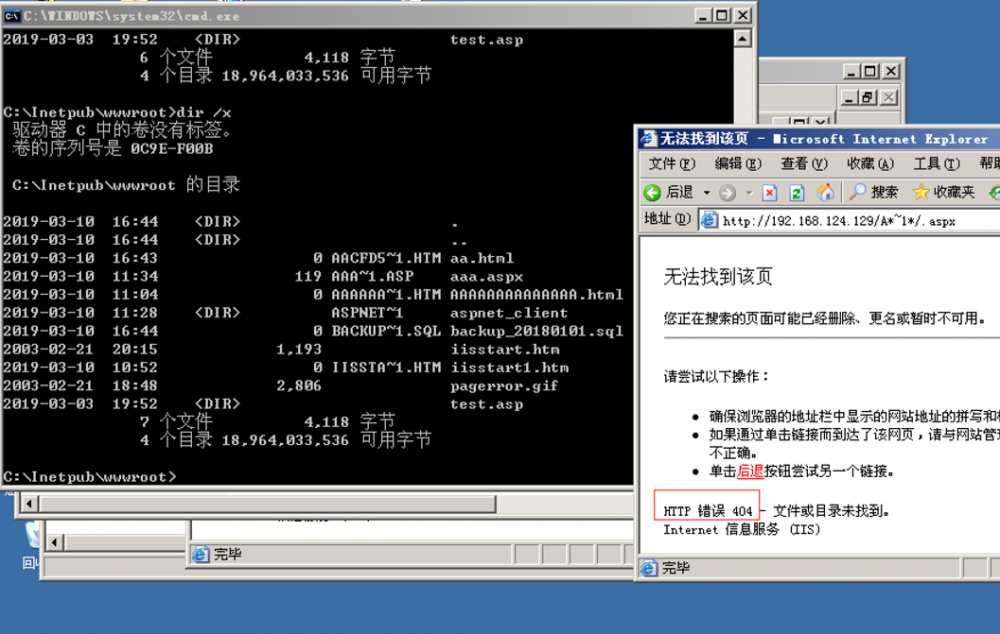
Task: Click 'iisstart.htm' file name in cmd
Action: pyautogui.click(x=504, y=350)
